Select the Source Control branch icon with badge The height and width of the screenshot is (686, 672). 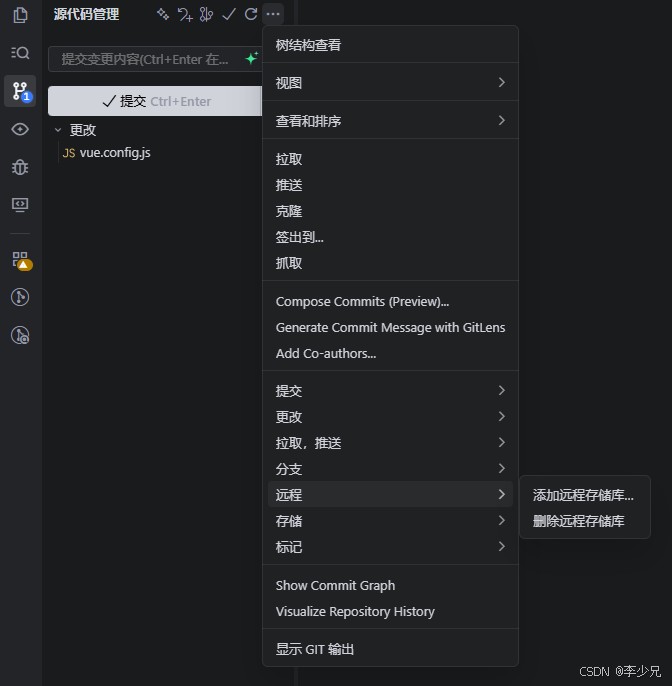[x=20, y=91]
